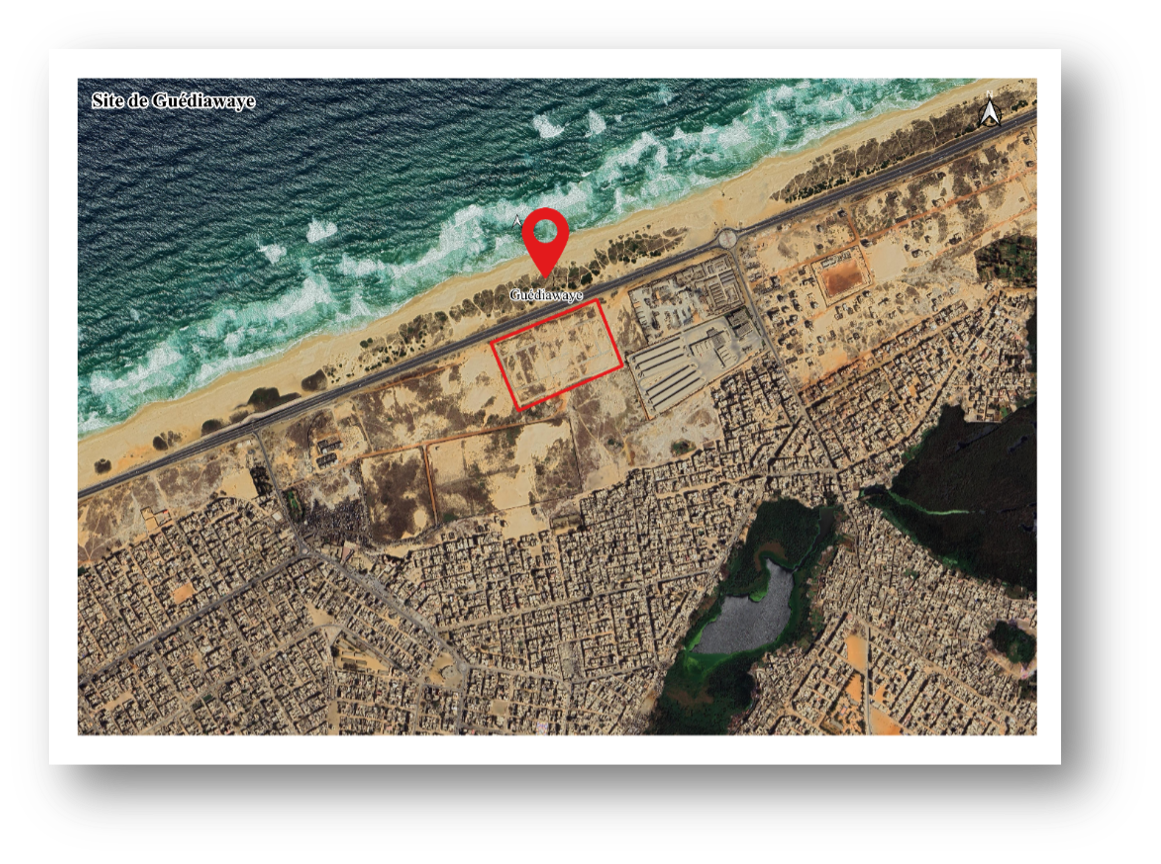1161x864 pixels.
Task: Click the gray lake surrounded by green vegetation
Action: point(746,611)
